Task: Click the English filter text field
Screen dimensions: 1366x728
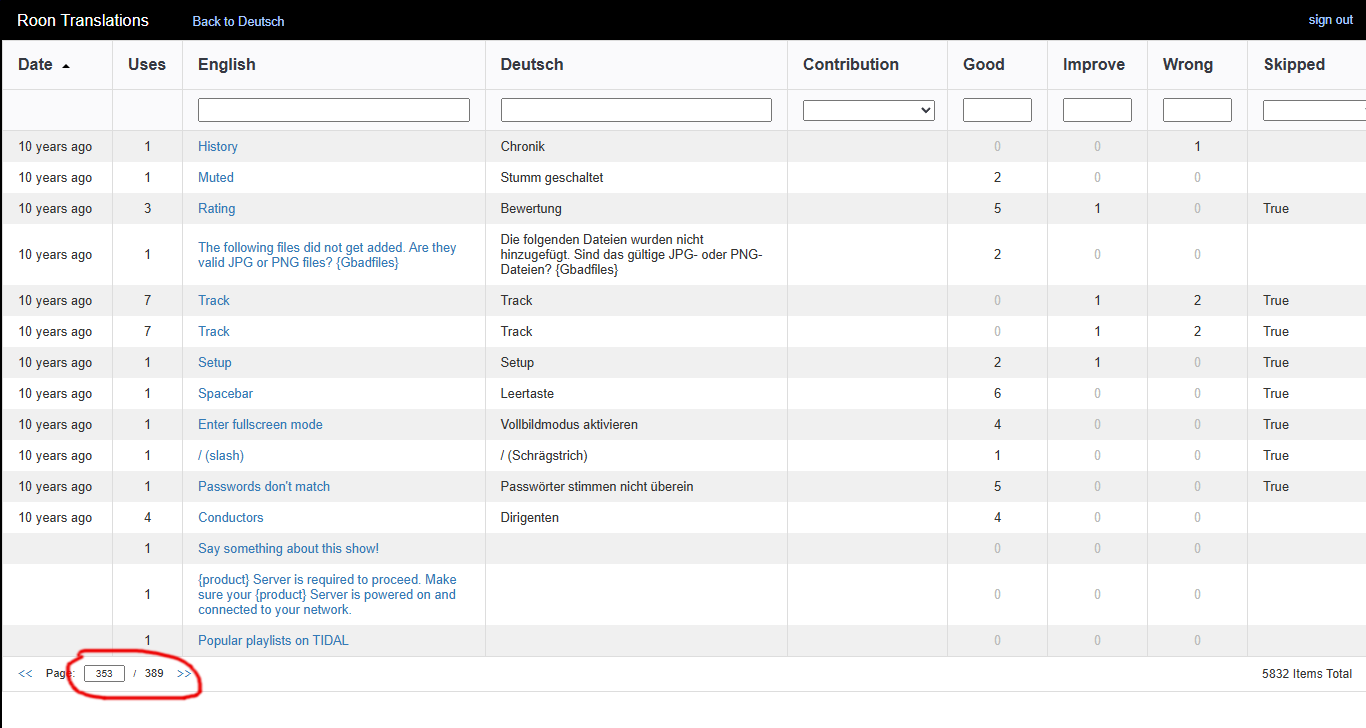Action: (x=333, y=110)
